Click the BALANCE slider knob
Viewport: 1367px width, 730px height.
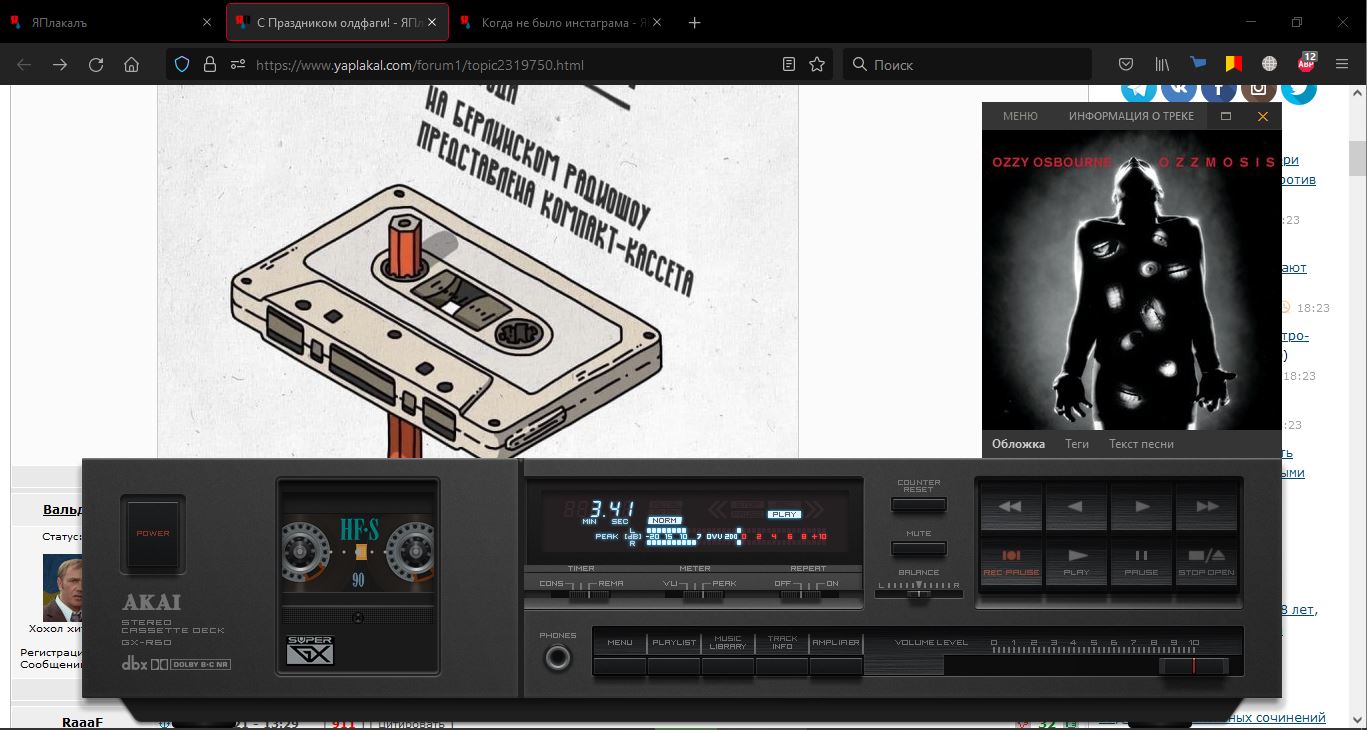(919, 593)
